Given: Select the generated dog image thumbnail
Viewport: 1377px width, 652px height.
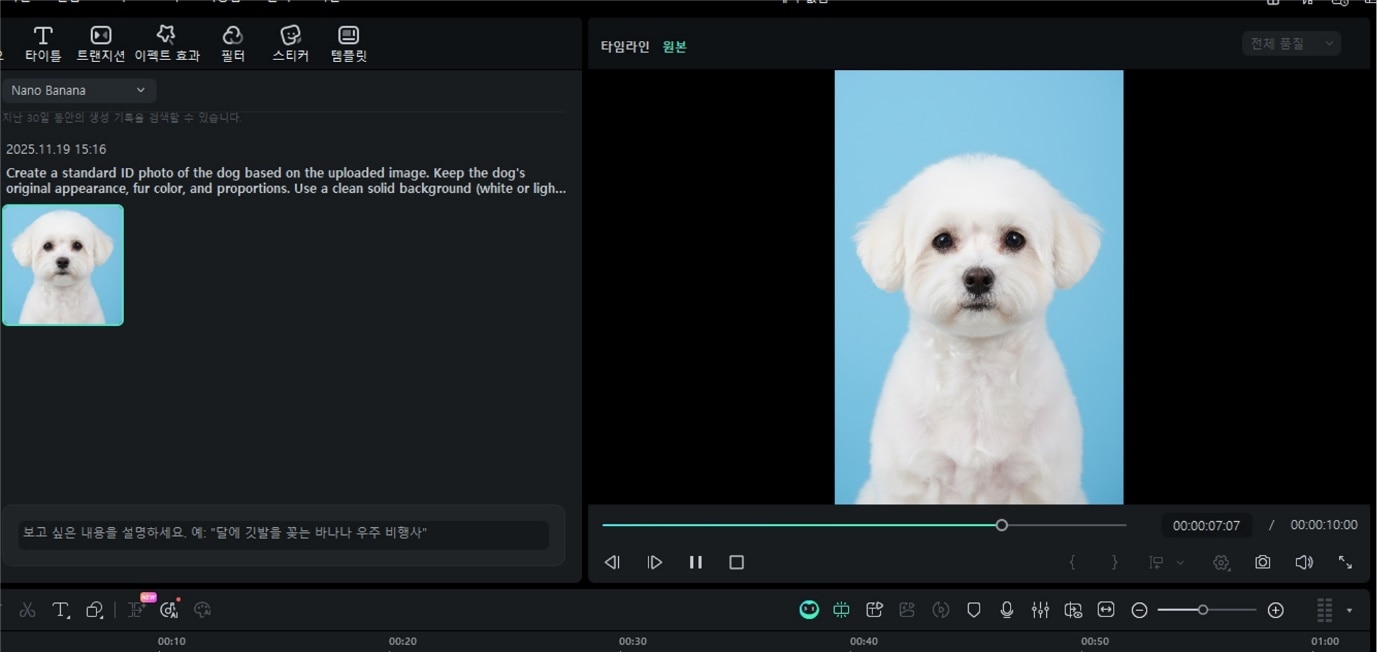Looking at the screenshot, I should pos(62,264).
